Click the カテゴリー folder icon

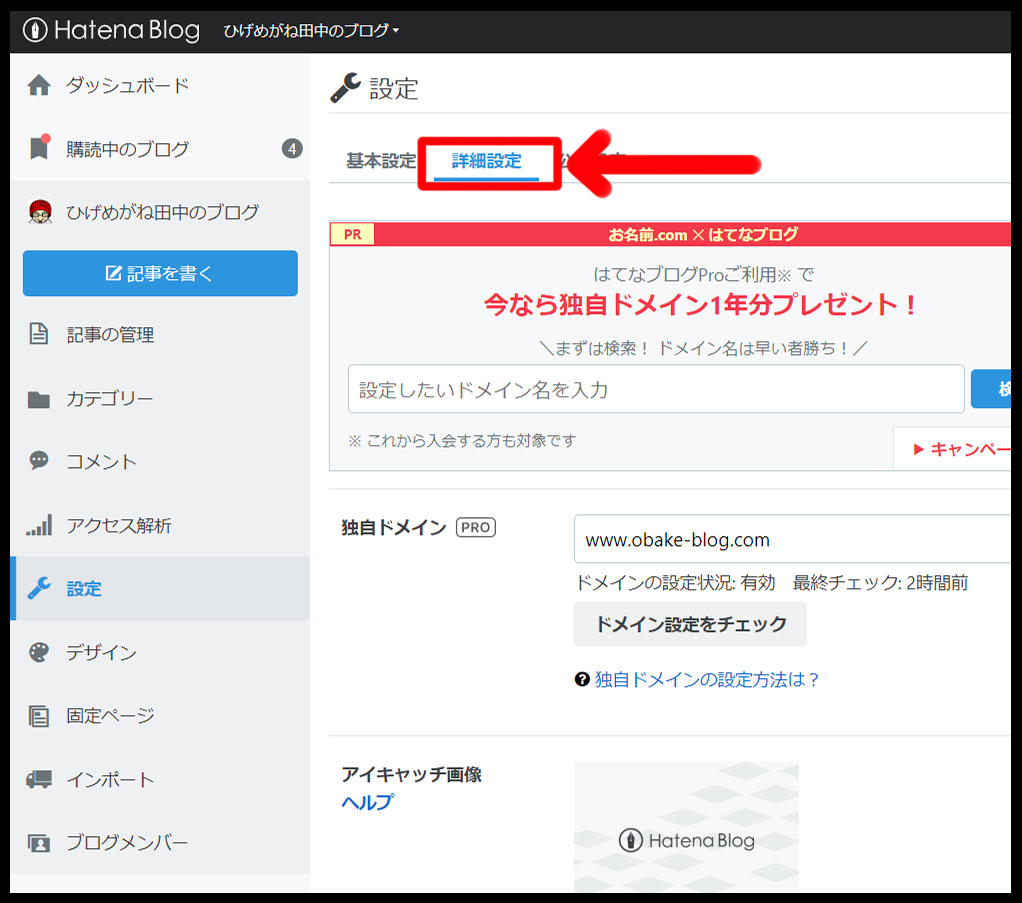pyautogui.click(x=39, y=398)
